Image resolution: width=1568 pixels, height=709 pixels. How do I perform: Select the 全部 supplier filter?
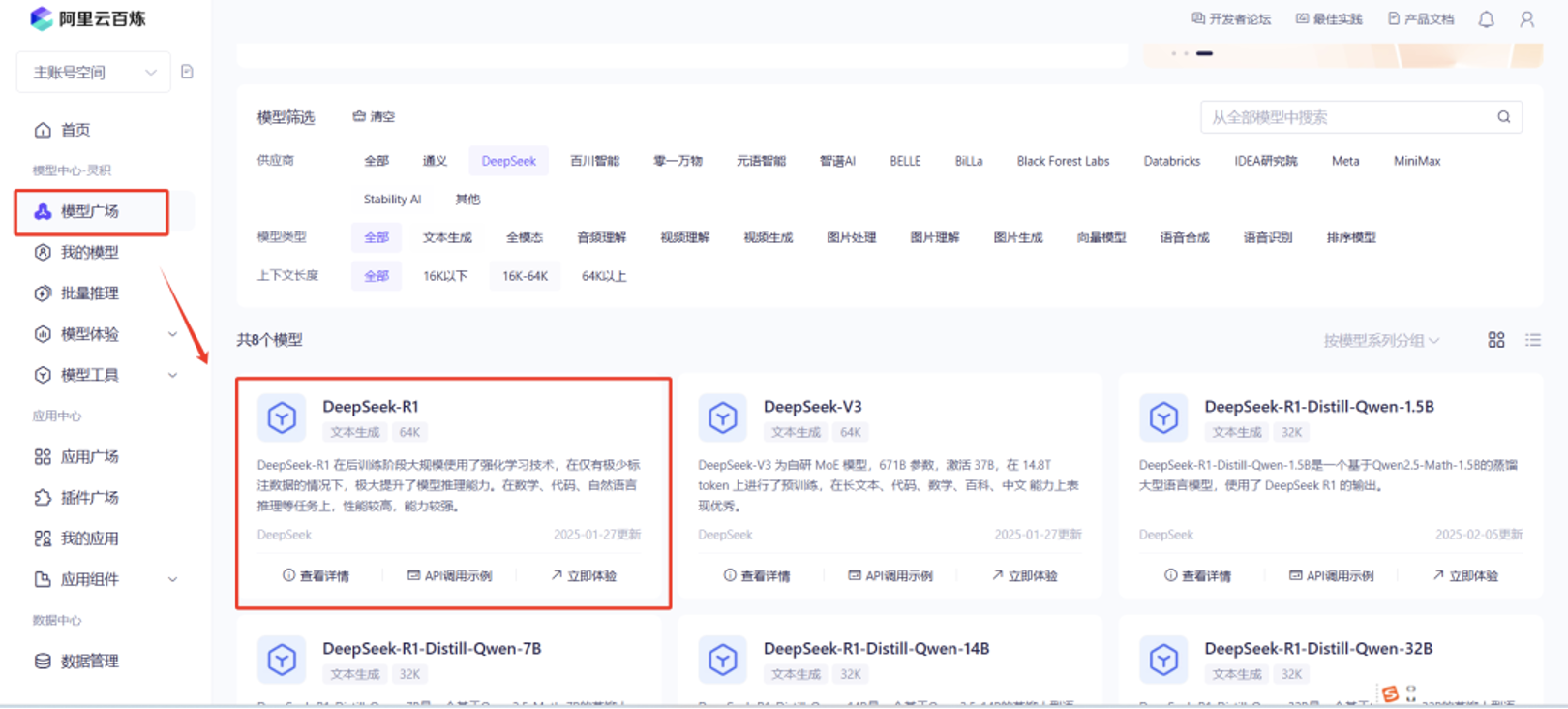377,161
